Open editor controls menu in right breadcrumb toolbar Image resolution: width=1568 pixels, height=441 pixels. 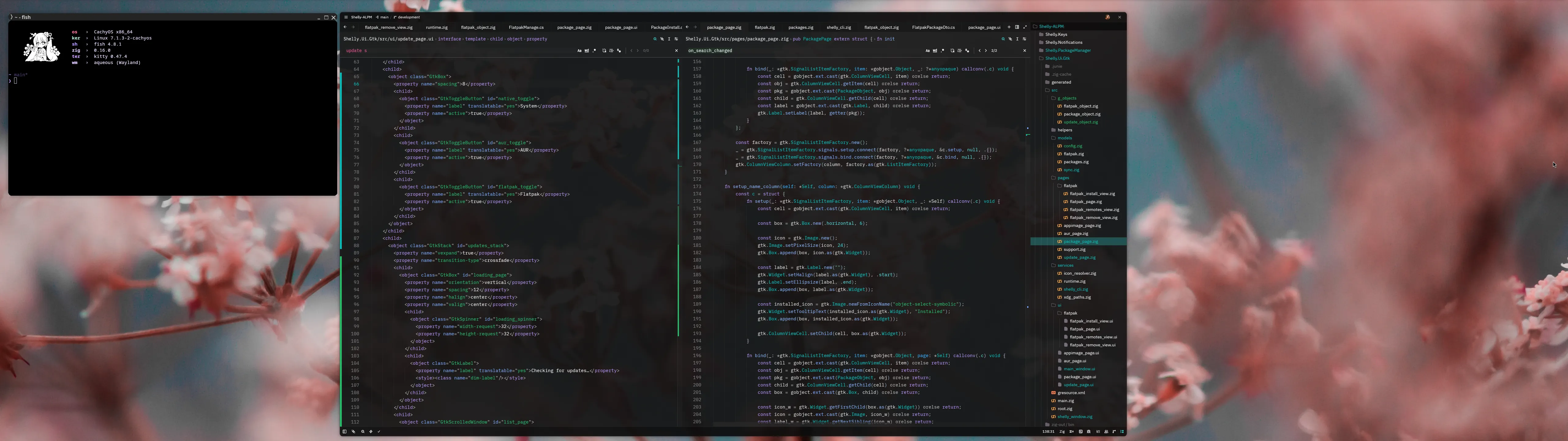(1024, 39)
